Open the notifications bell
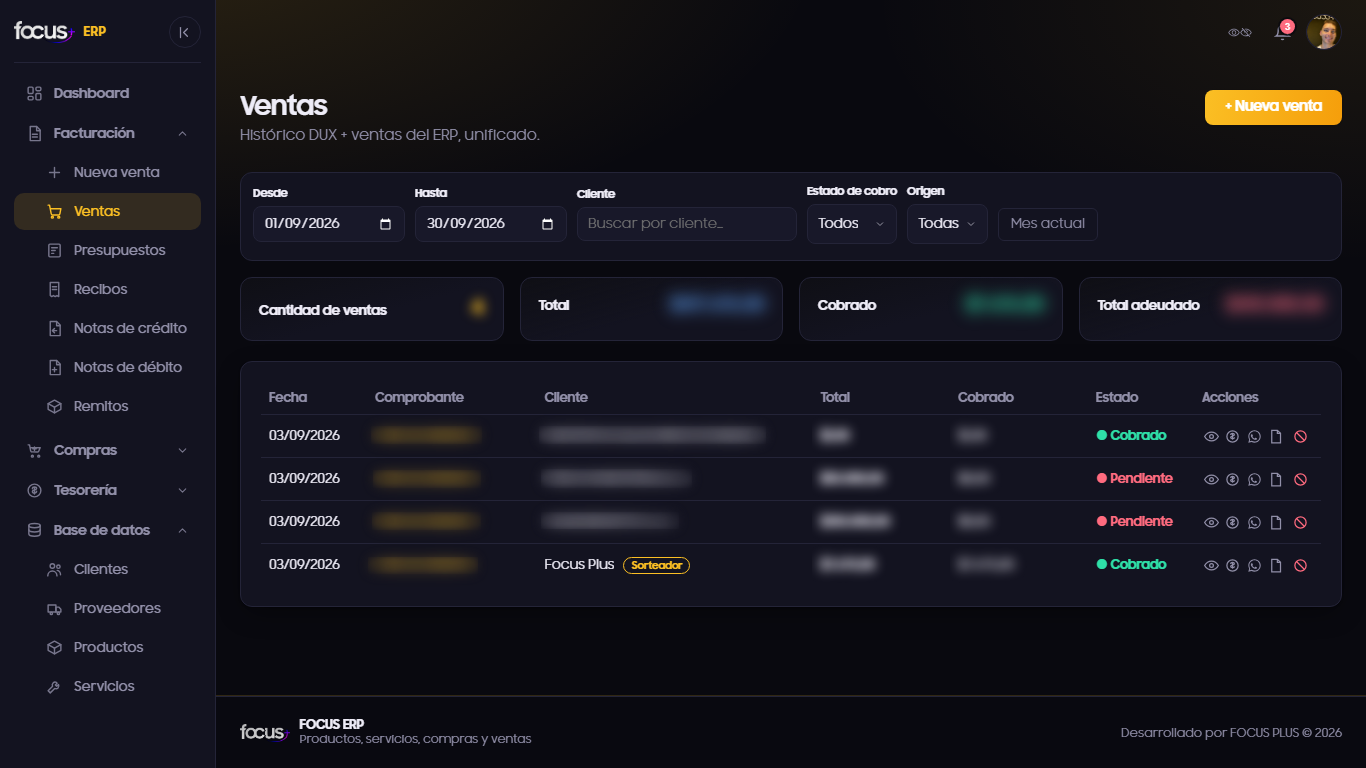The height and width of the screenshot is (768, 1366). (x=1282, y=32)
